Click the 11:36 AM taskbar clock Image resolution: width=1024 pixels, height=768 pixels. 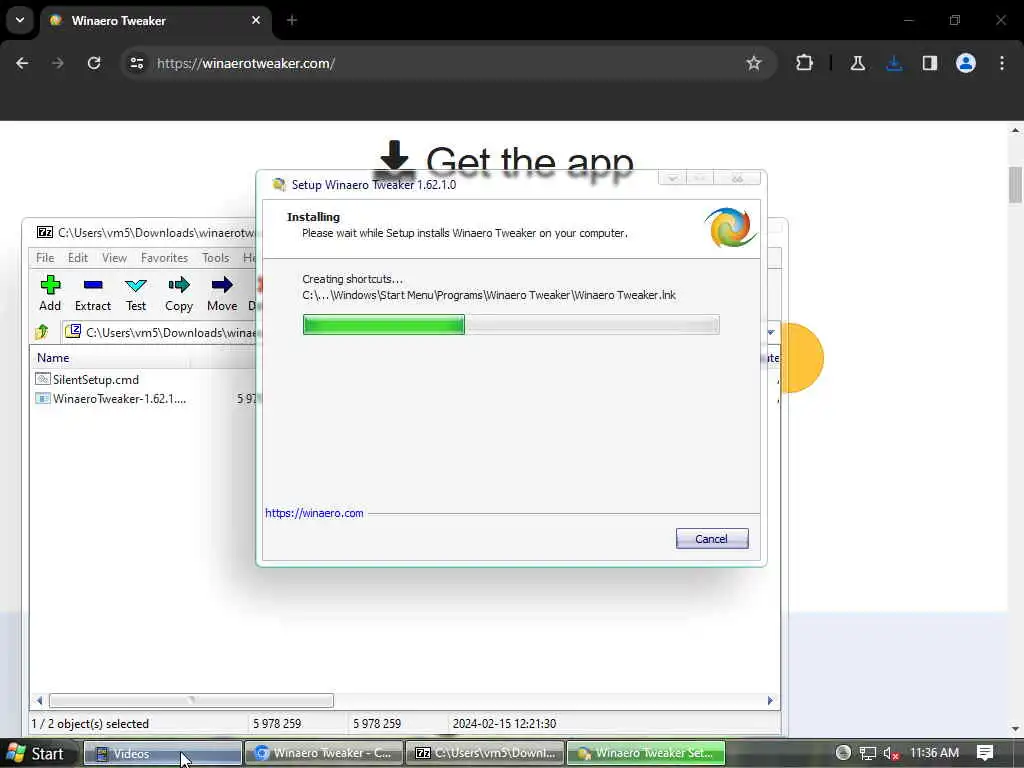935,753
